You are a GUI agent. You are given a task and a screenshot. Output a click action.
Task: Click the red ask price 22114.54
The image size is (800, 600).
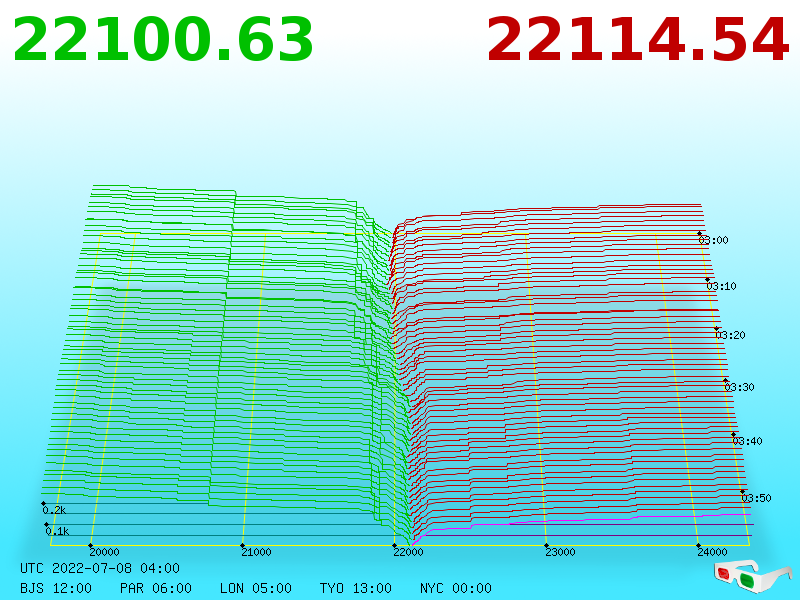coord(638,40)
